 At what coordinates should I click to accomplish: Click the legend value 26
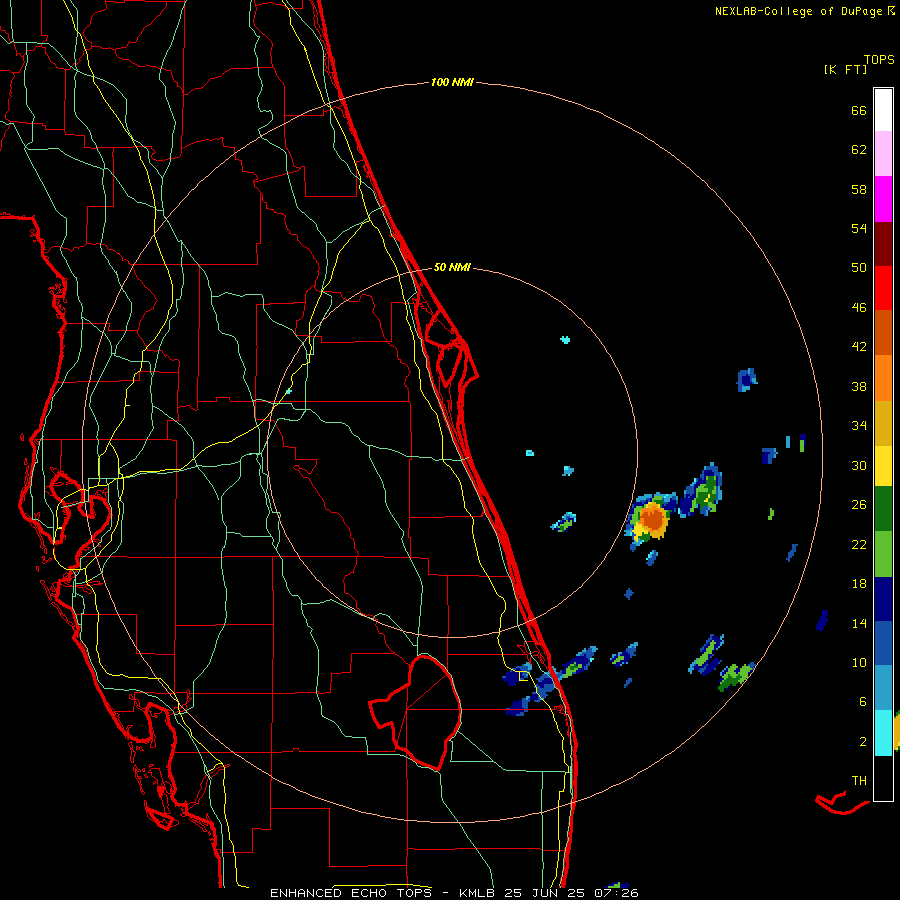pos(859,505)
